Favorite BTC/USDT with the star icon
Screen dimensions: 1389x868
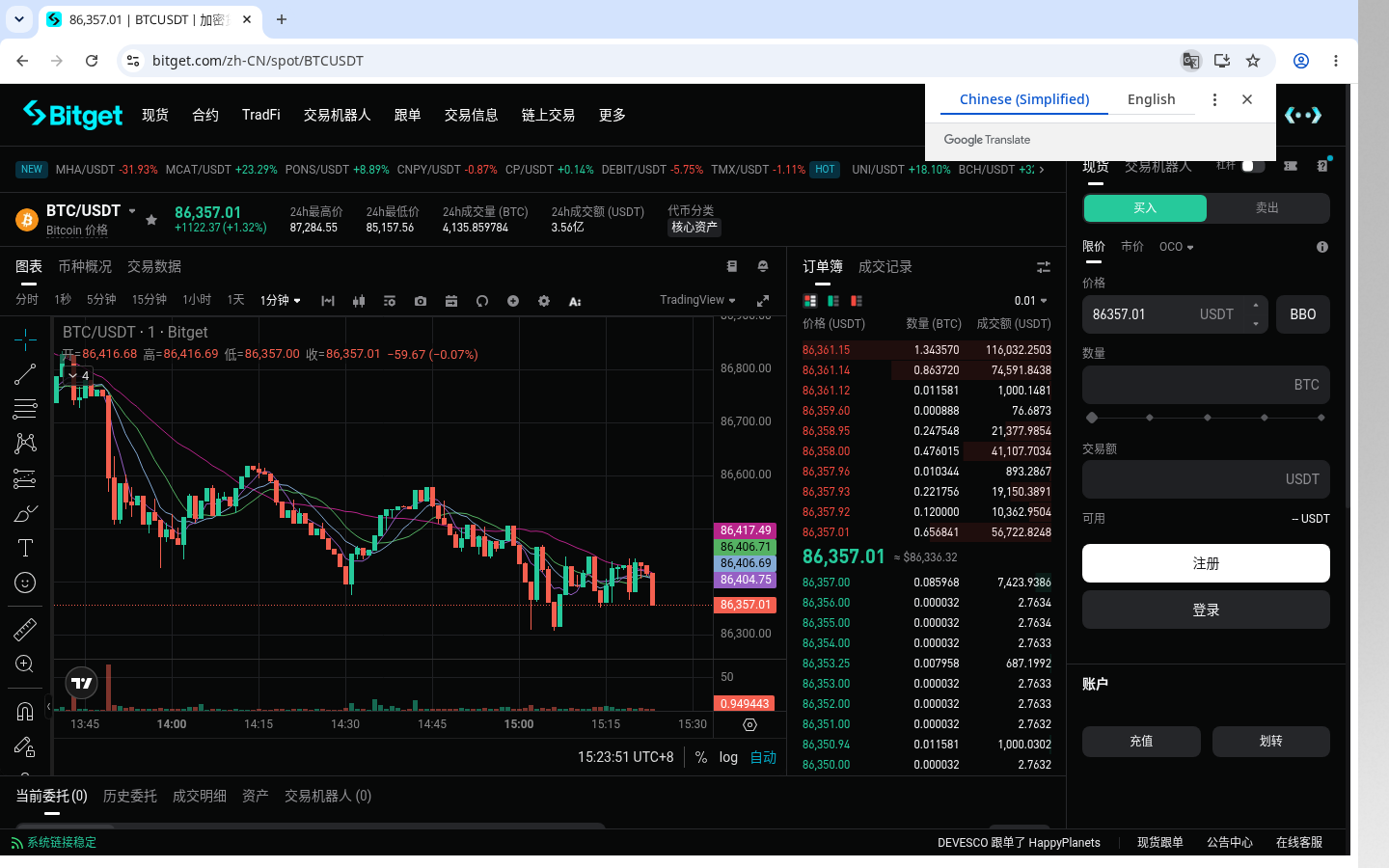151,220
